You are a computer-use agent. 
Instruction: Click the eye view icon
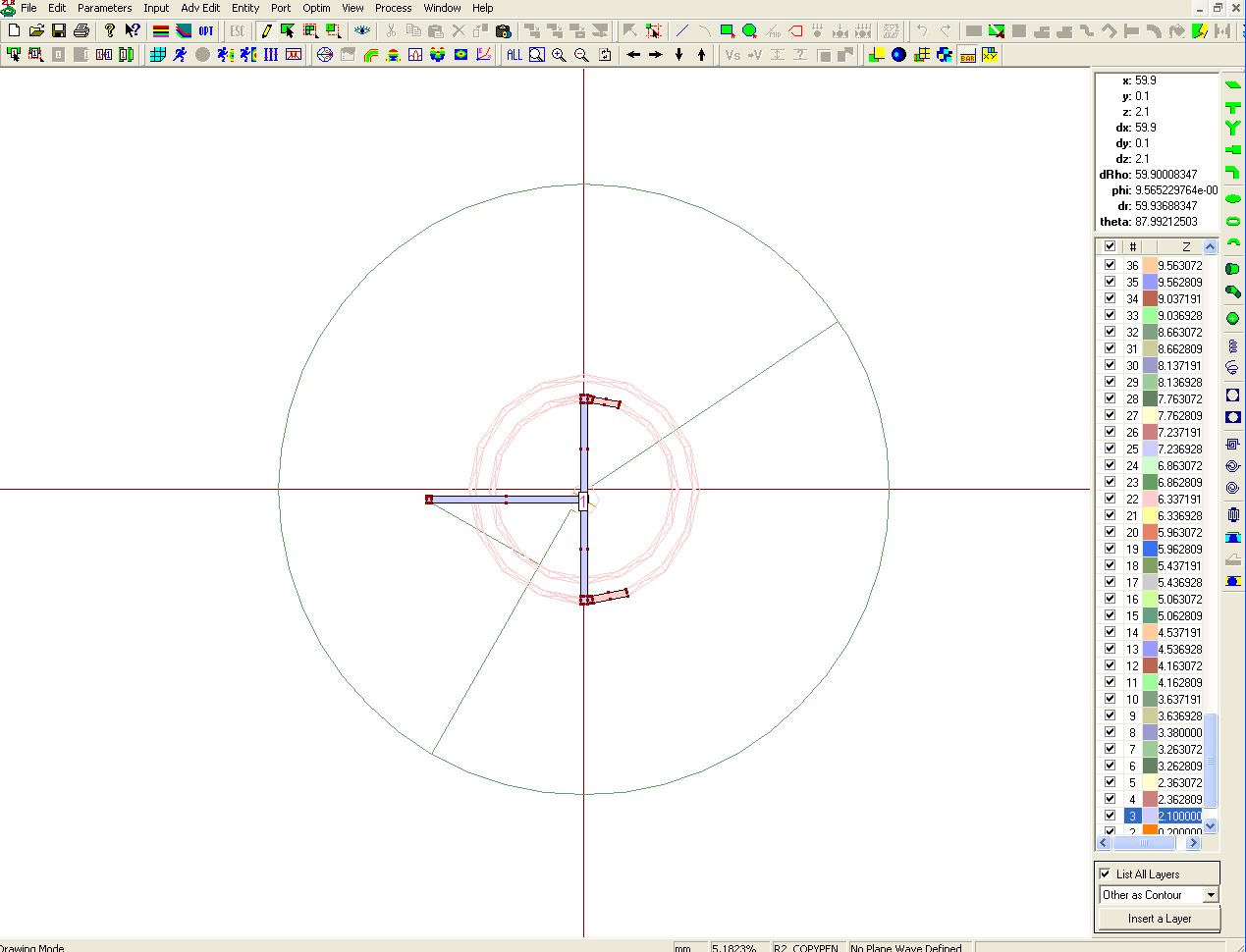click(x=362, y=31)
